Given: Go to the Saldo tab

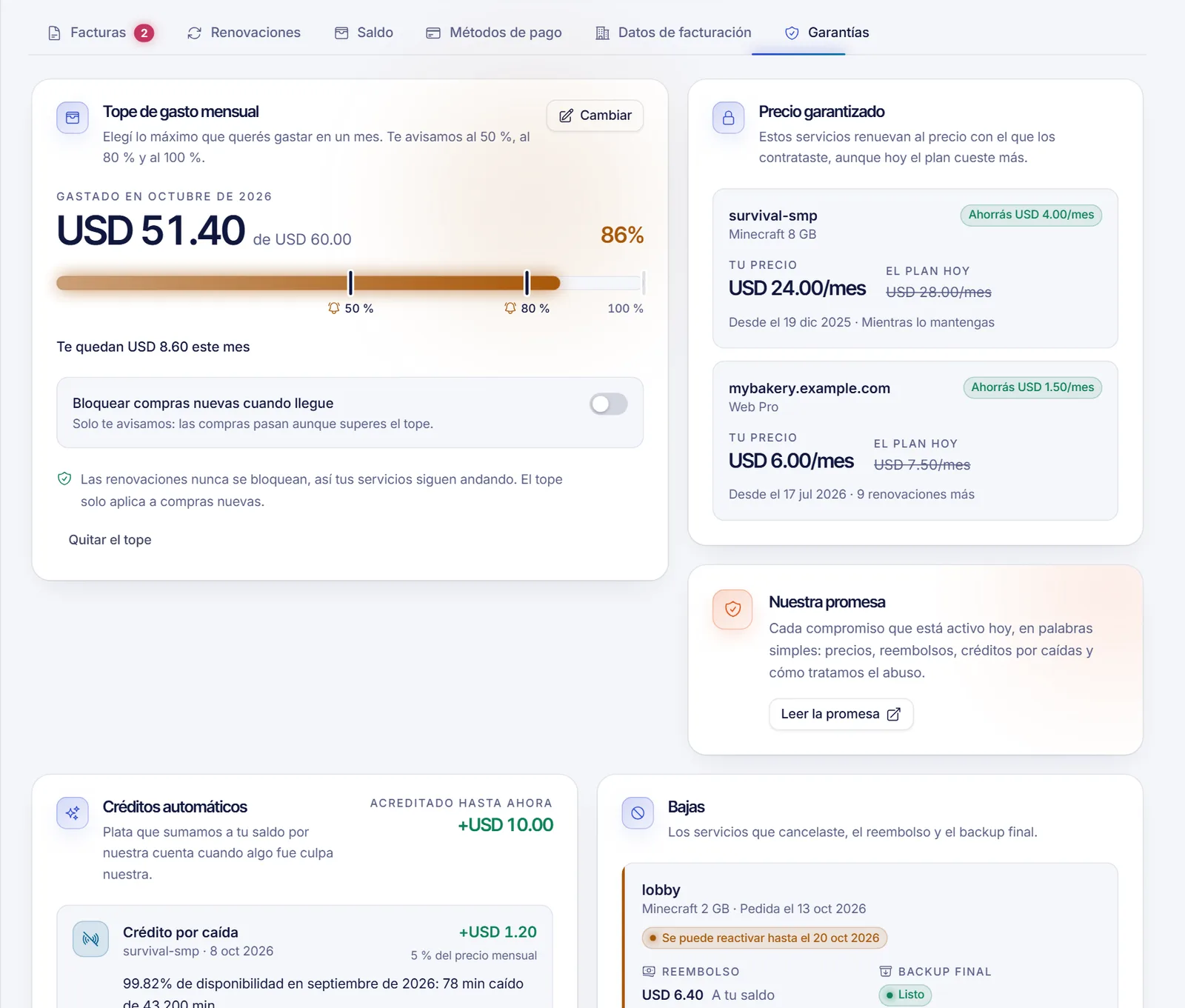Looking at the screenshot, I should (x=364, y=33).
